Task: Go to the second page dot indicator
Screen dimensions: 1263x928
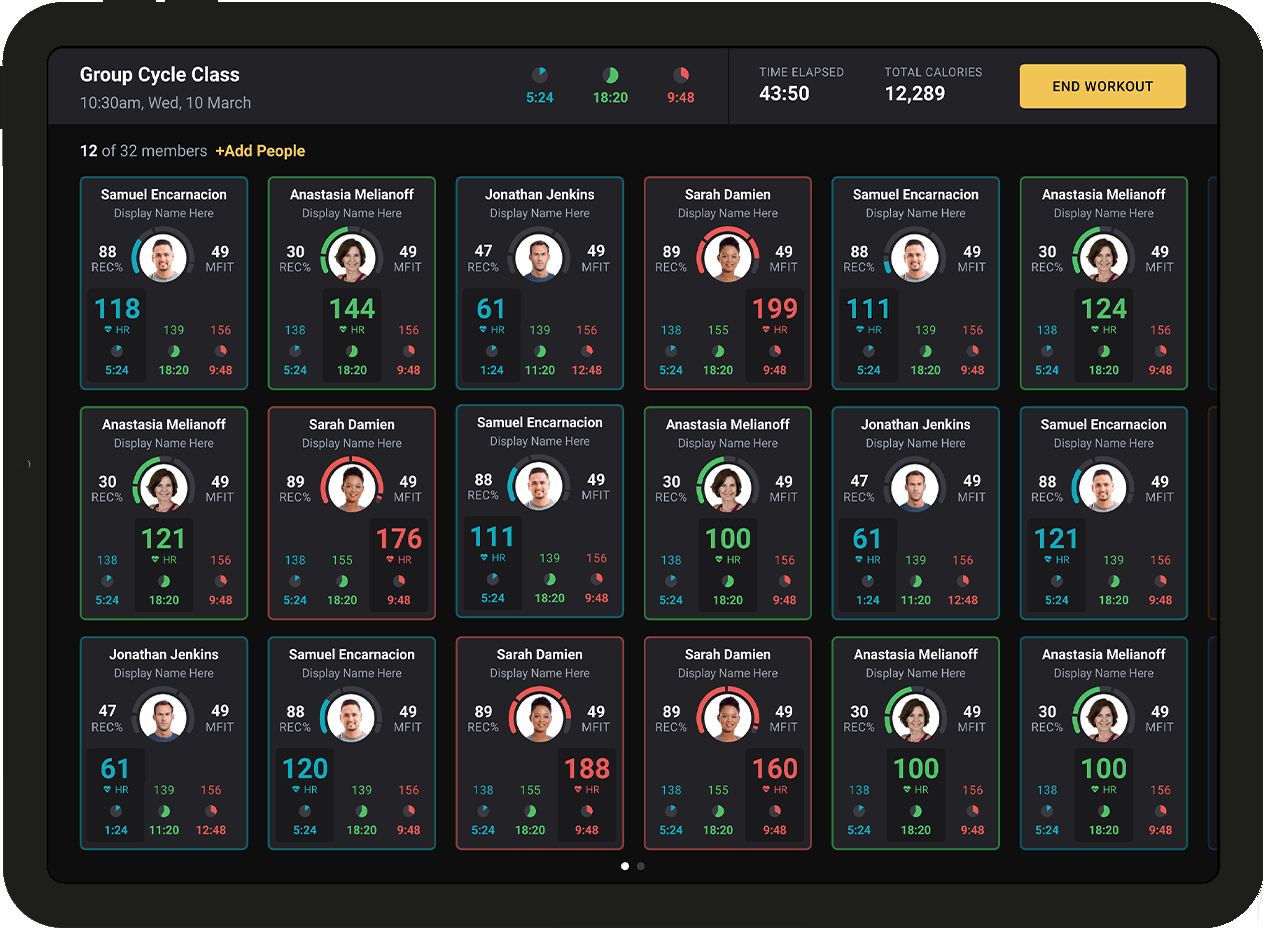Action: (x=641, y=866)
